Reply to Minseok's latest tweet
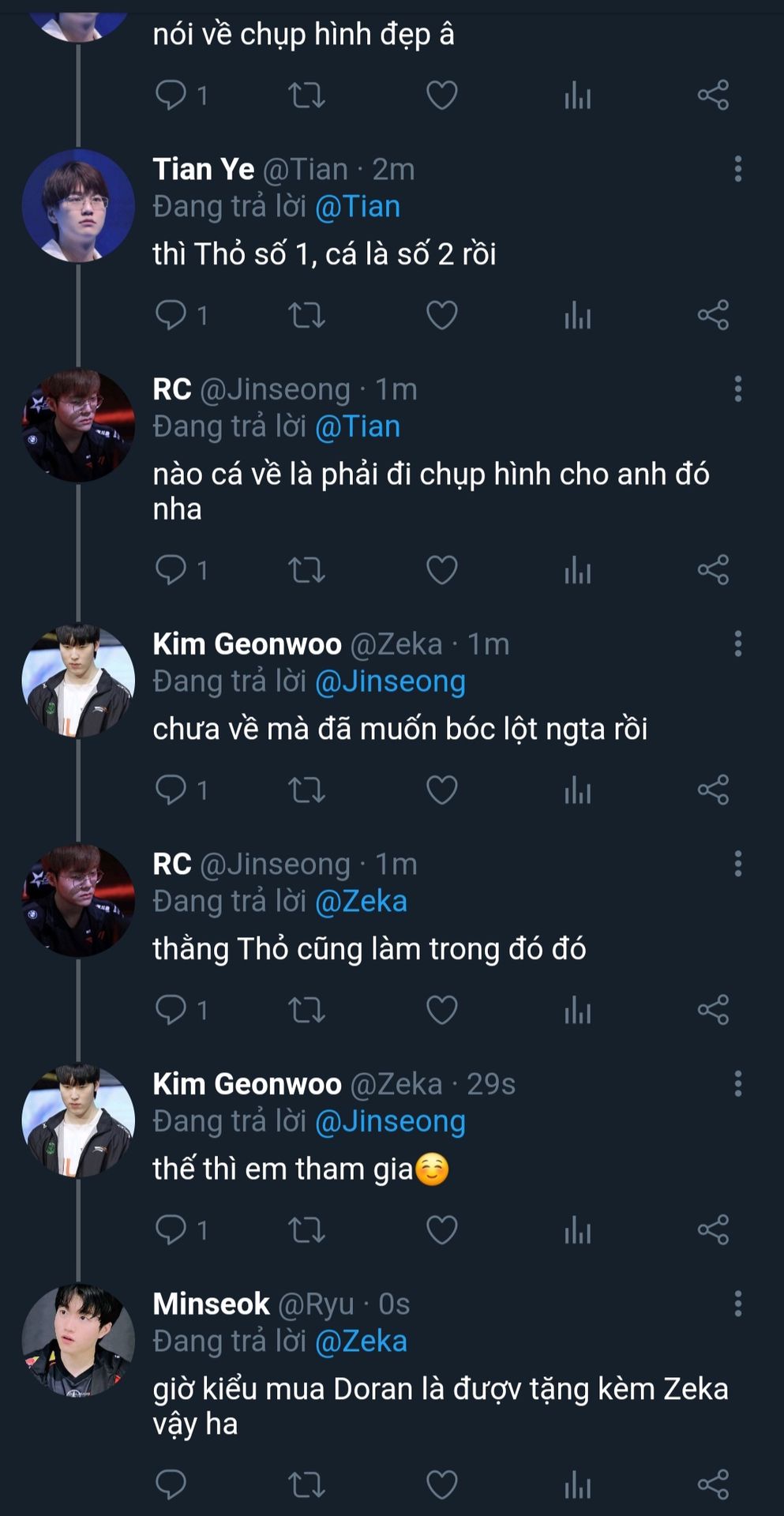 pos(171,1484)
